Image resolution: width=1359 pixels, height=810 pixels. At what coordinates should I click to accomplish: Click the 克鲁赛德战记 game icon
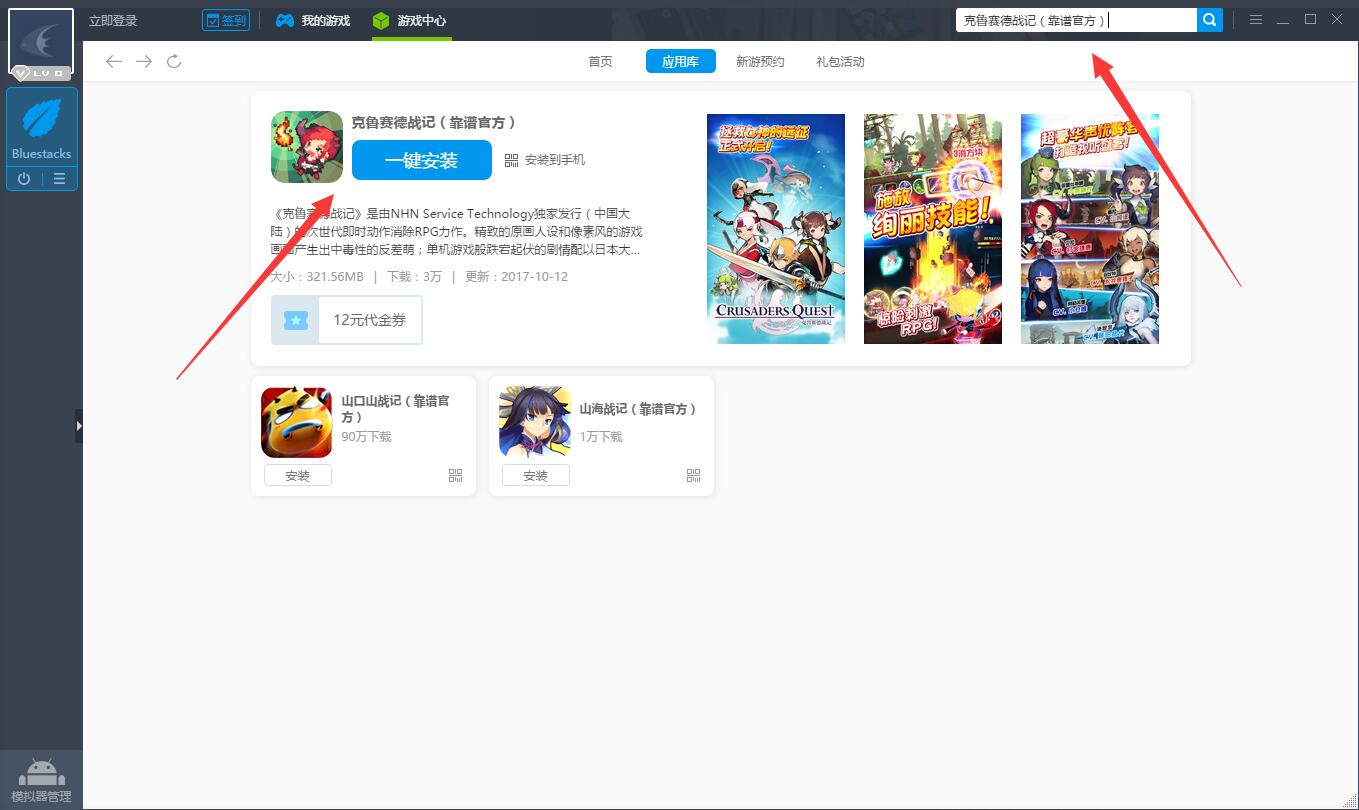(307, 147)
